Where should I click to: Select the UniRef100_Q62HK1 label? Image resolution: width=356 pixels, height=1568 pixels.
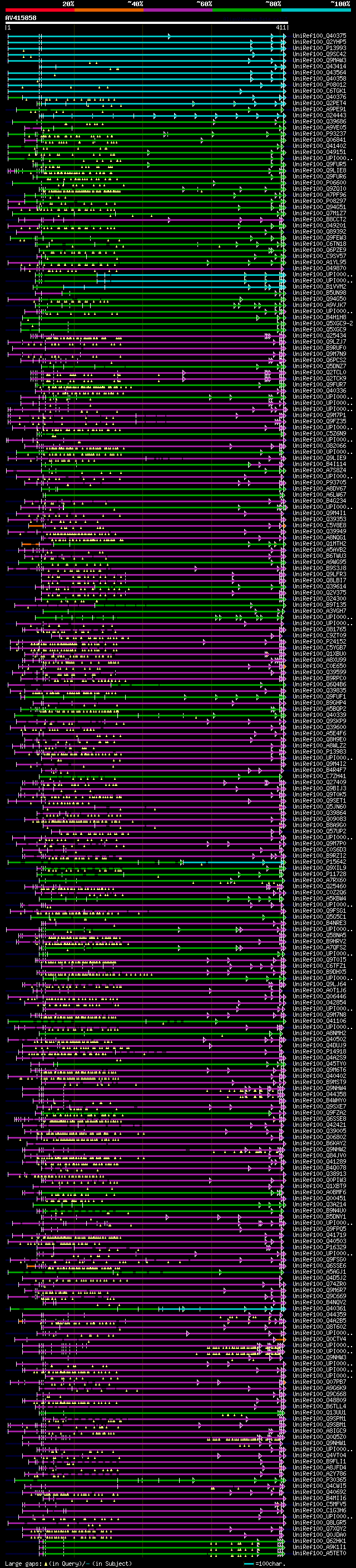(x=319, y=1541)
